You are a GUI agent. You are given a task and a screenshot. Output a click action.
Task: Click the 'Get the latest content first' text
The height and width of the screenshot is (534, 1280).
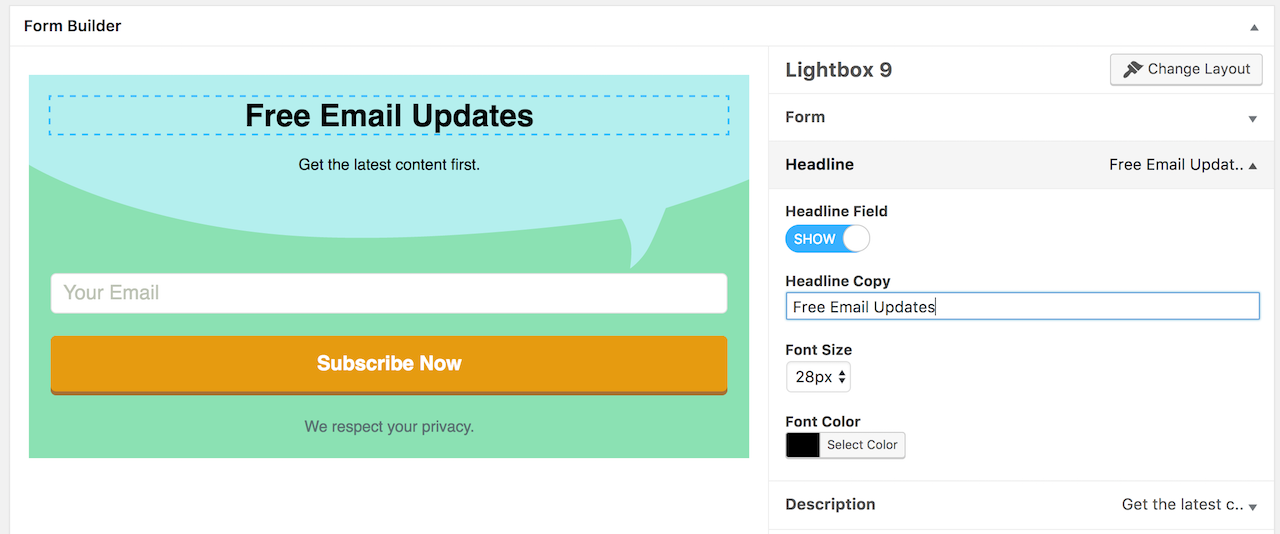[389, 164]
